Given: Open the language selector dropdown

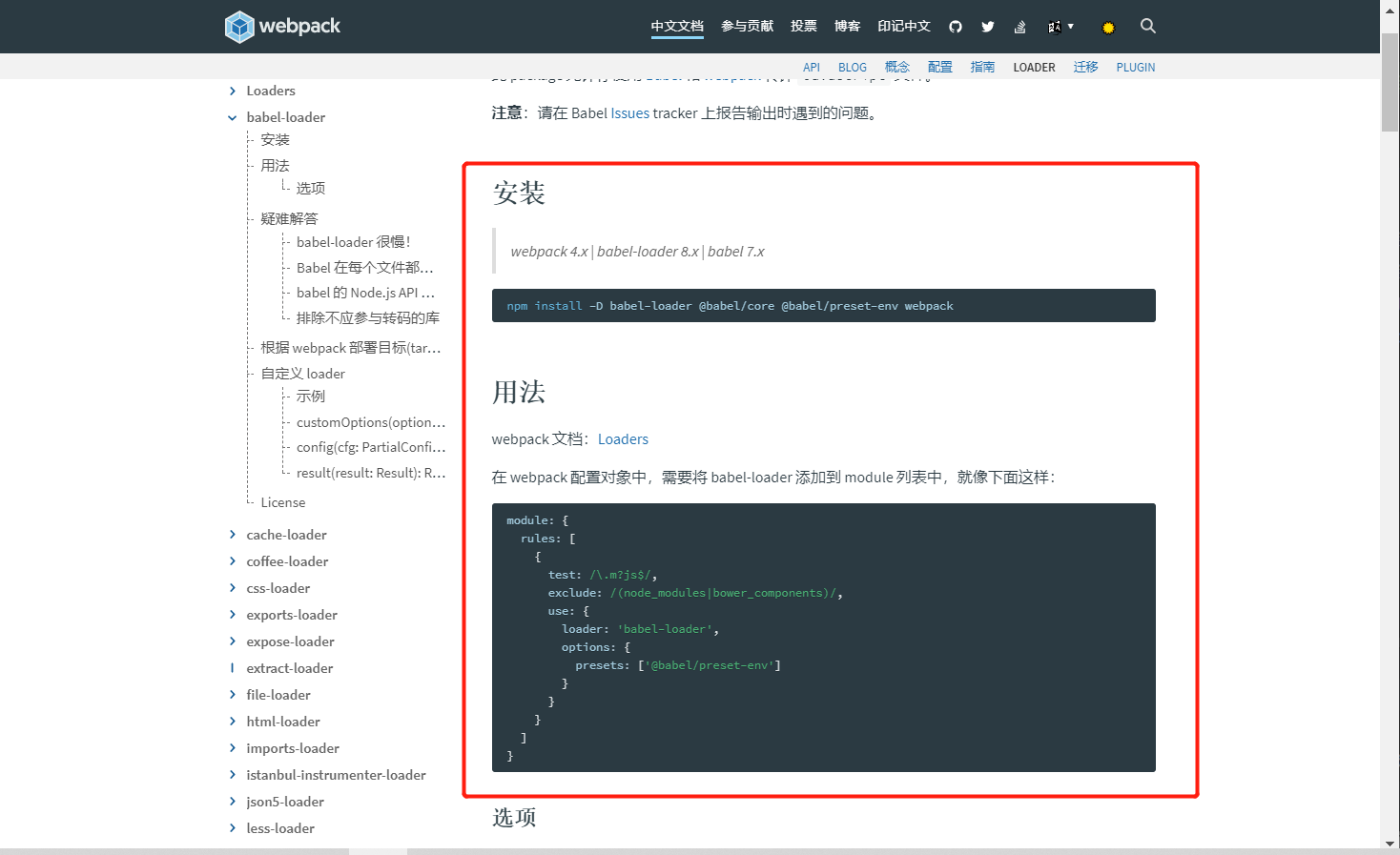Looking at the screenshot, I should [x=1060, y=27].
